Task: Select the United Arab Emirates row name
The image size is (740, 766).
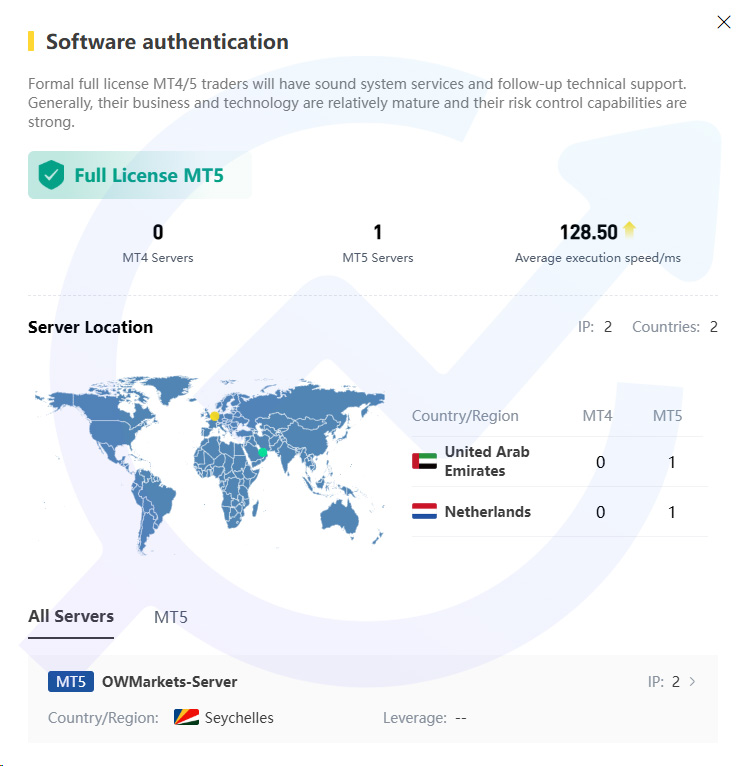Action: click(487, 461)
